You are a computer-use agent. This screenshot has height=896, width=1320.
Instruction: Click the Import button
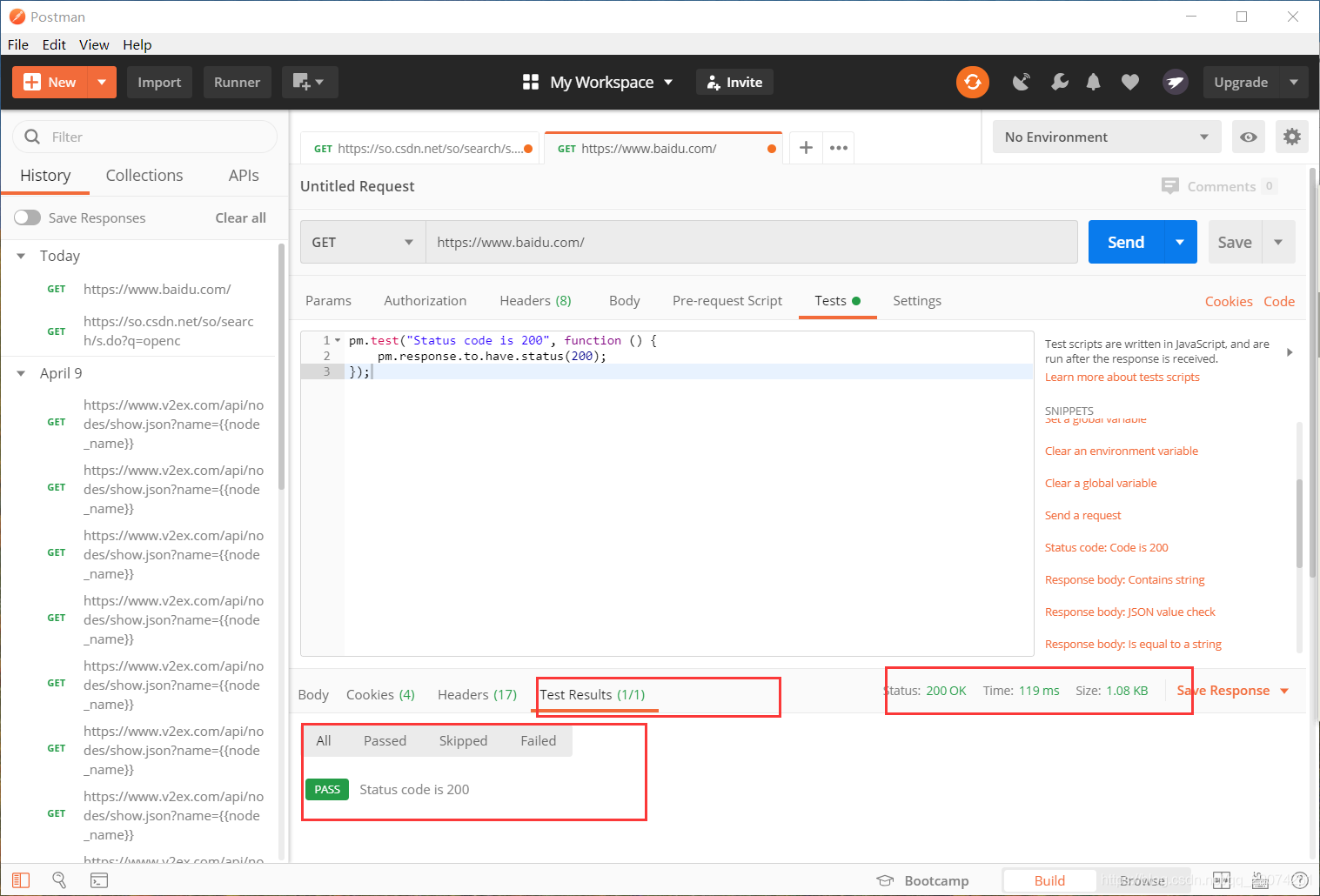tap(159, 82)
